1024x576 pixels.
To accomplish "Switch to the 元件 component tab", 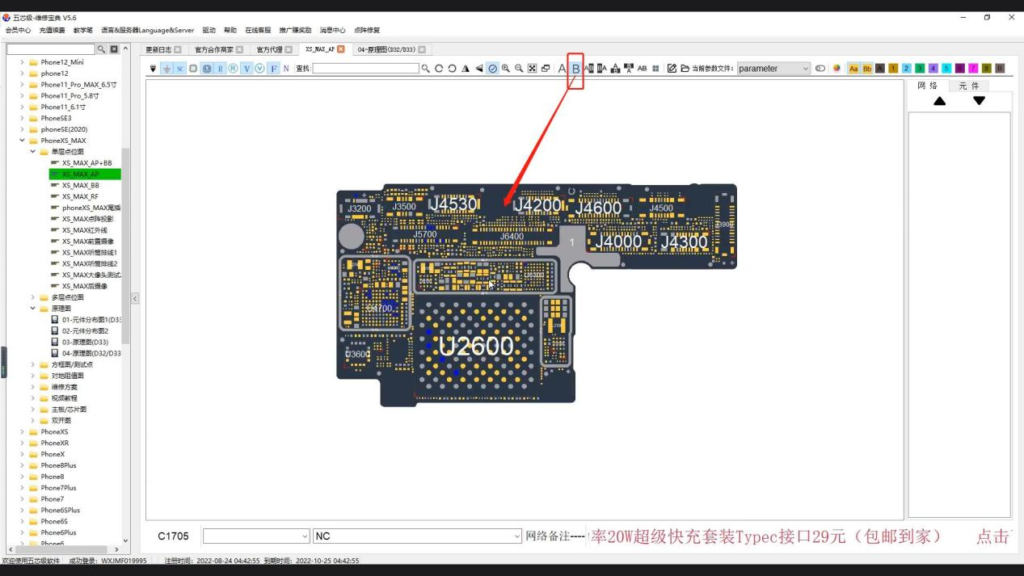I will coord(968,86).
